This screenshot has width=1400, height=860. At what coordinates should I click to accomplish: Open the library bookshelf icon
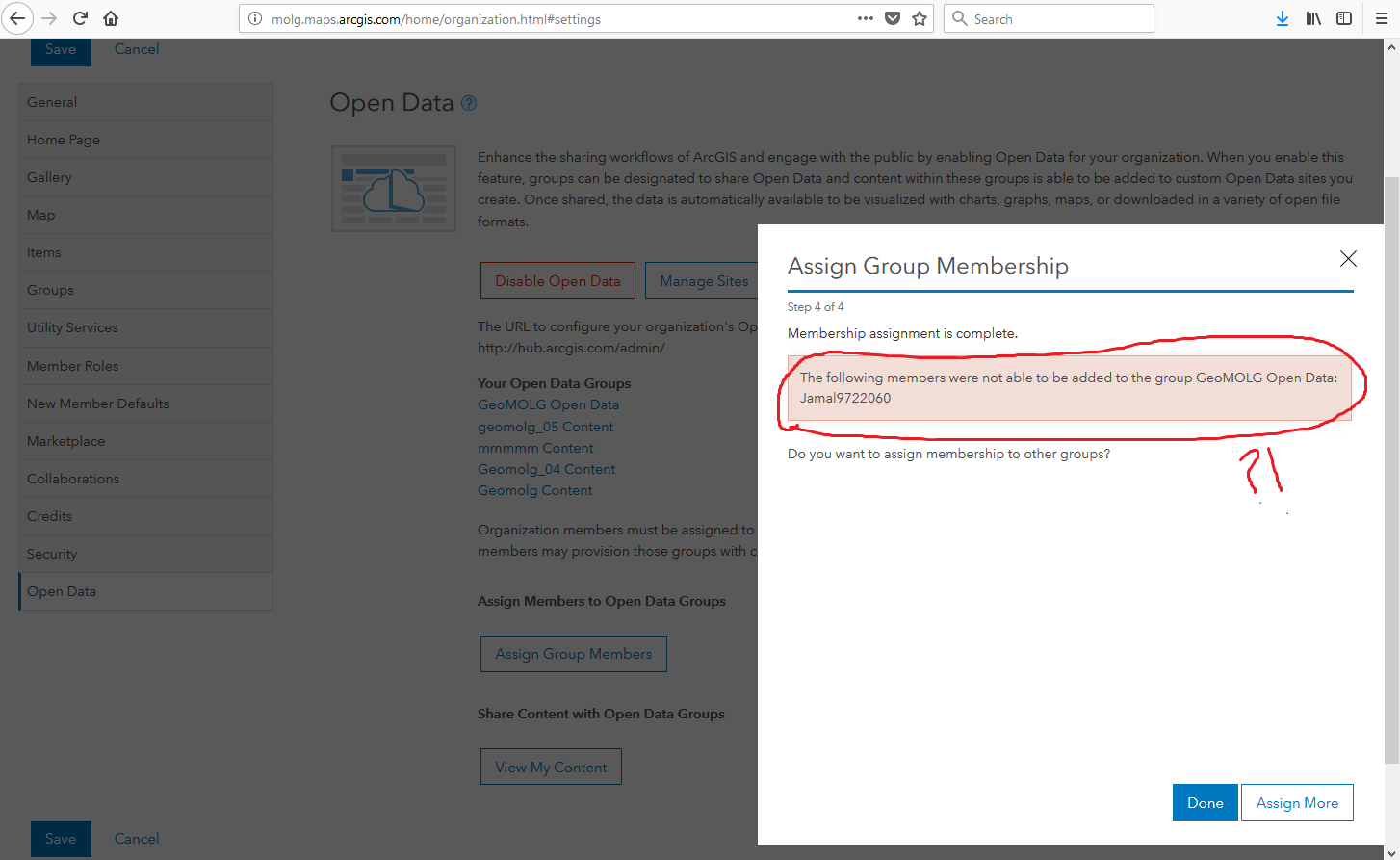tap(1313, 18)
